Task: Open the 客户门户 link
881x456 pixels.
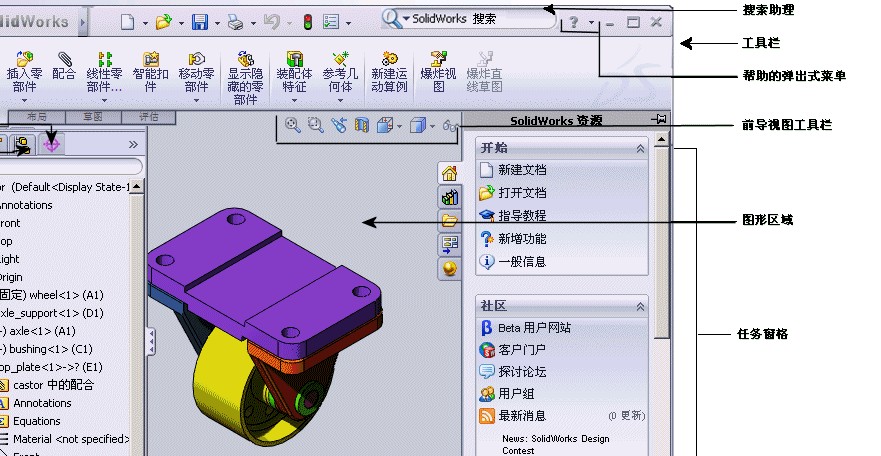Action: [522, 350]
